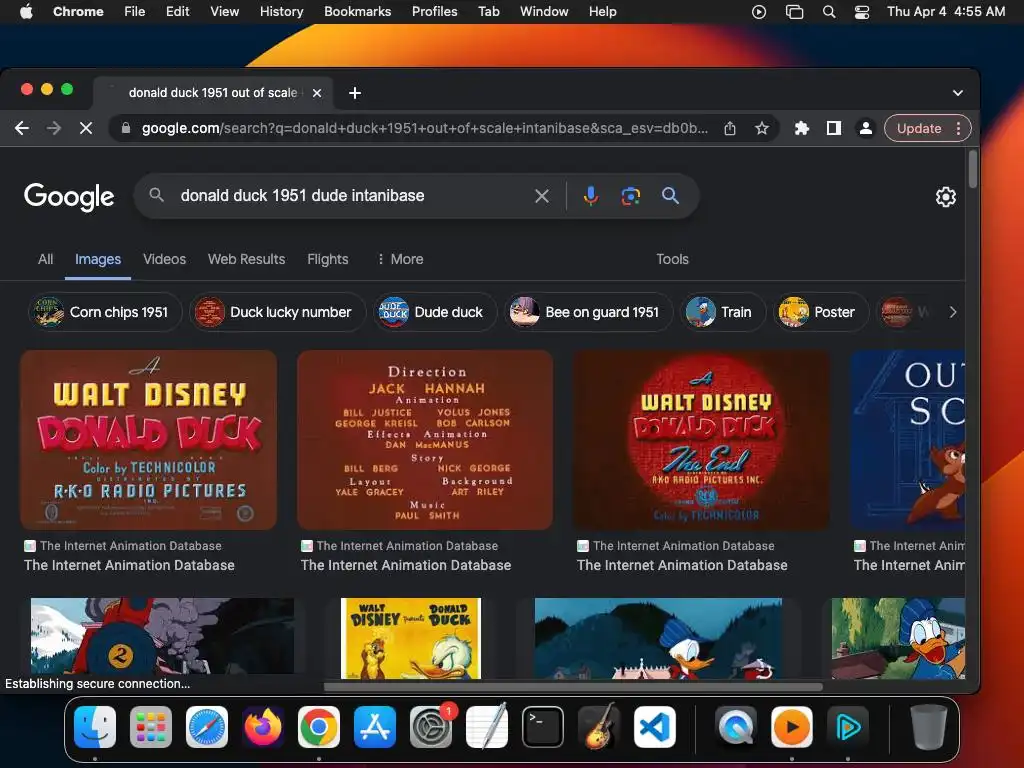Toggle the Chrome side panel

tap(833, 129)
